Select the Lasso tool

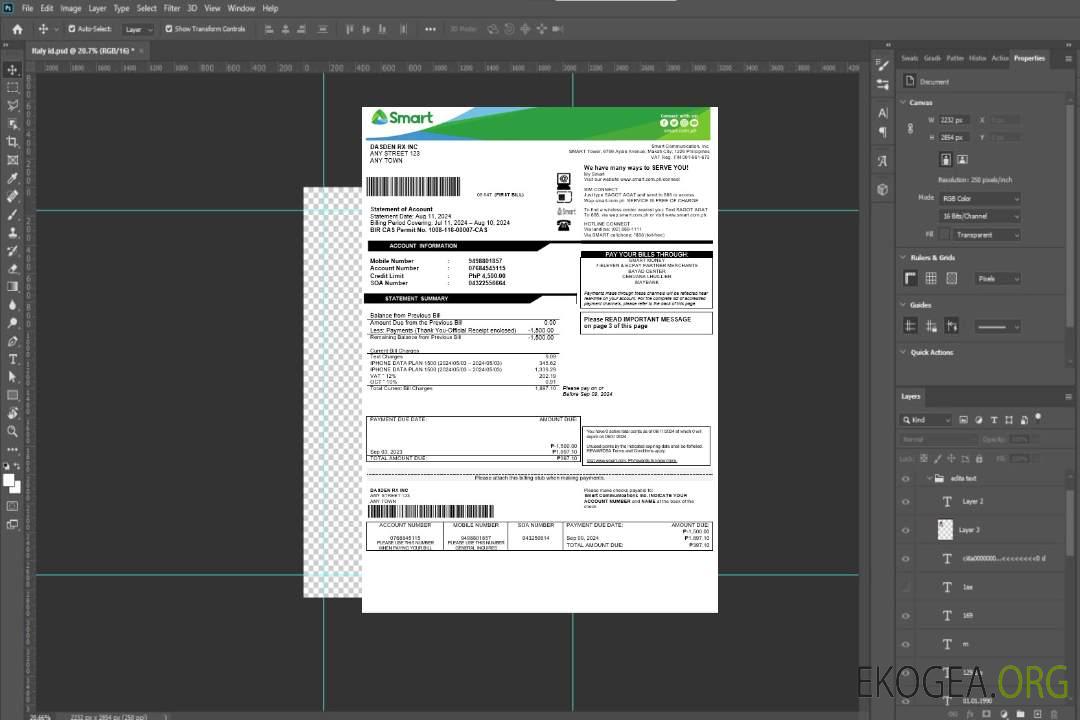(12, 105)
